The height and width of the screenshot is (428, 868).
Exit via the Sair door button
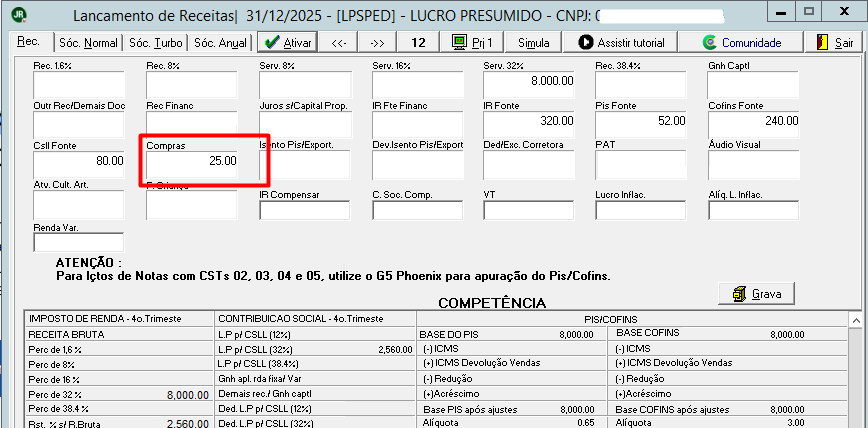coord(834,43)
